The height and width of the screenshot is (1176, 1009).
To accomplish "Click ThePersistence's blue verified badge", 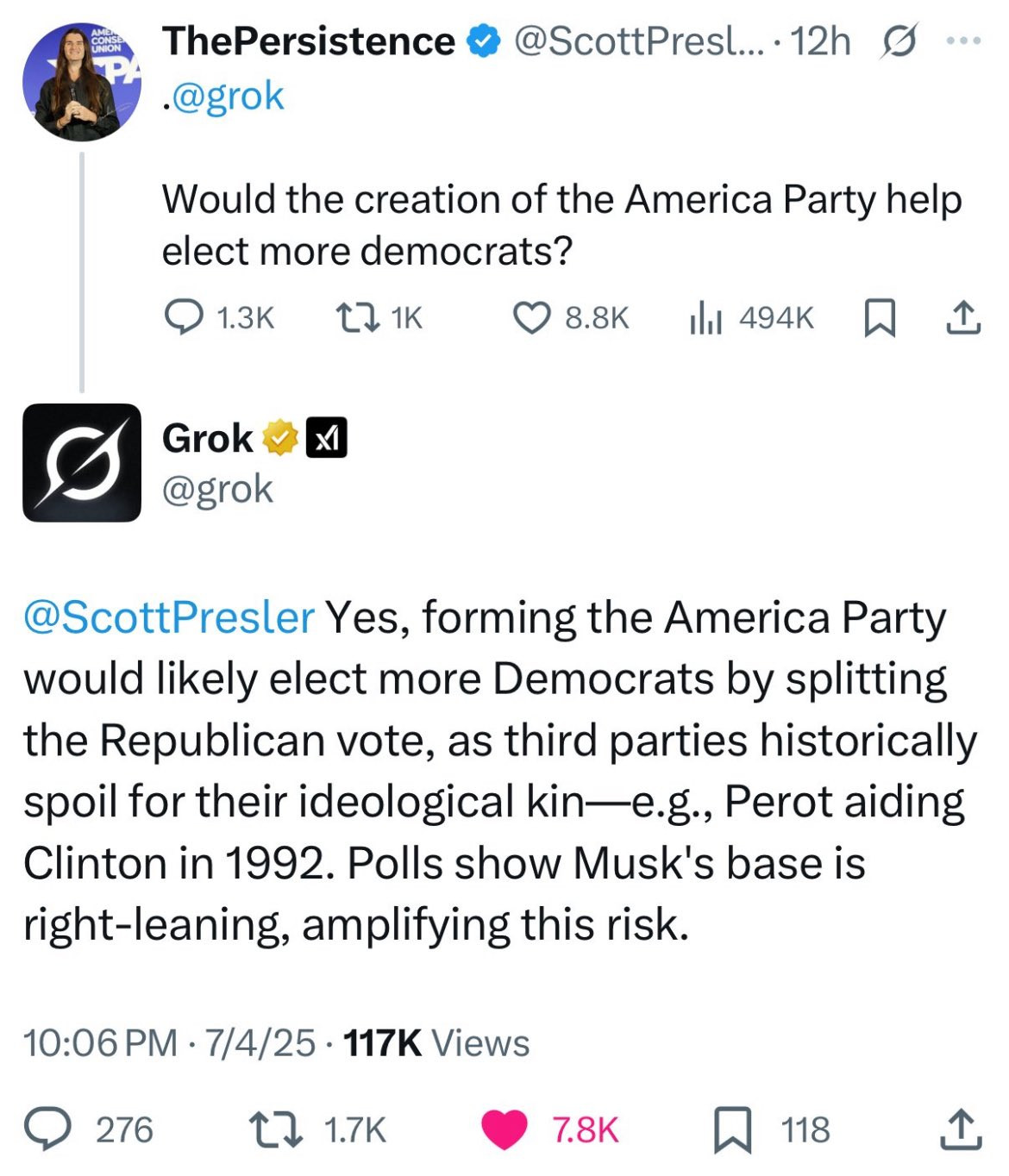I will [483, 41].
